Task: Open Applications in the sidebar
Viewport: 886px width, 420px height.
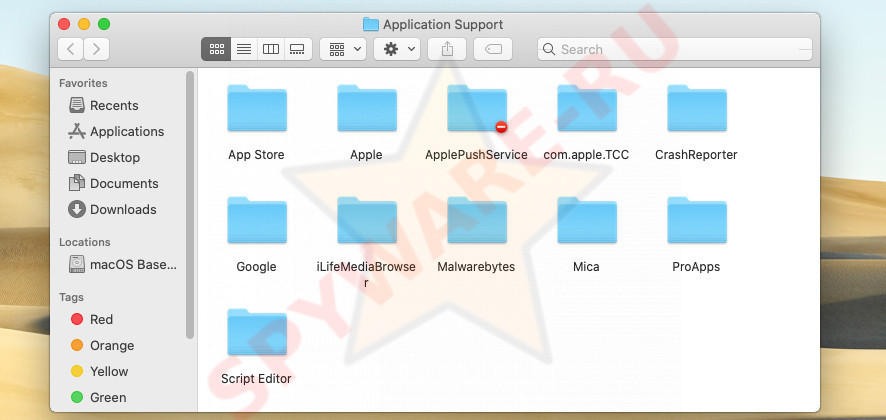Action: (116, 131)
